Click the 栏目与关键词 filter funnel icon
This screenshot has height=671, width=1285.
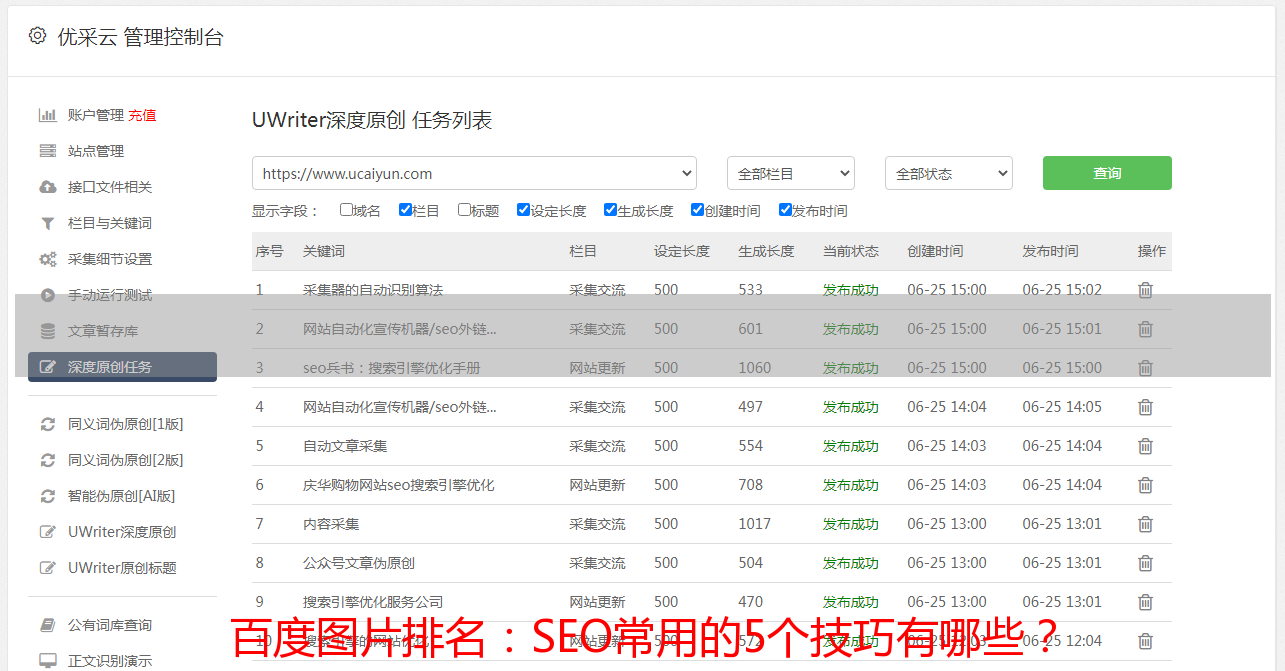click(47, 223)
